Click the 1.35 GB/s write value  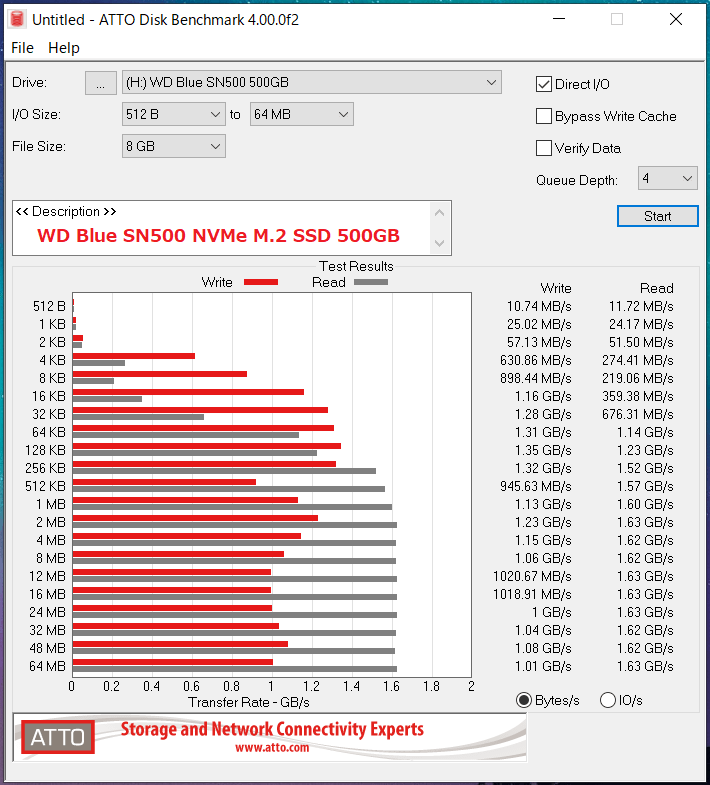coord(543,451)
